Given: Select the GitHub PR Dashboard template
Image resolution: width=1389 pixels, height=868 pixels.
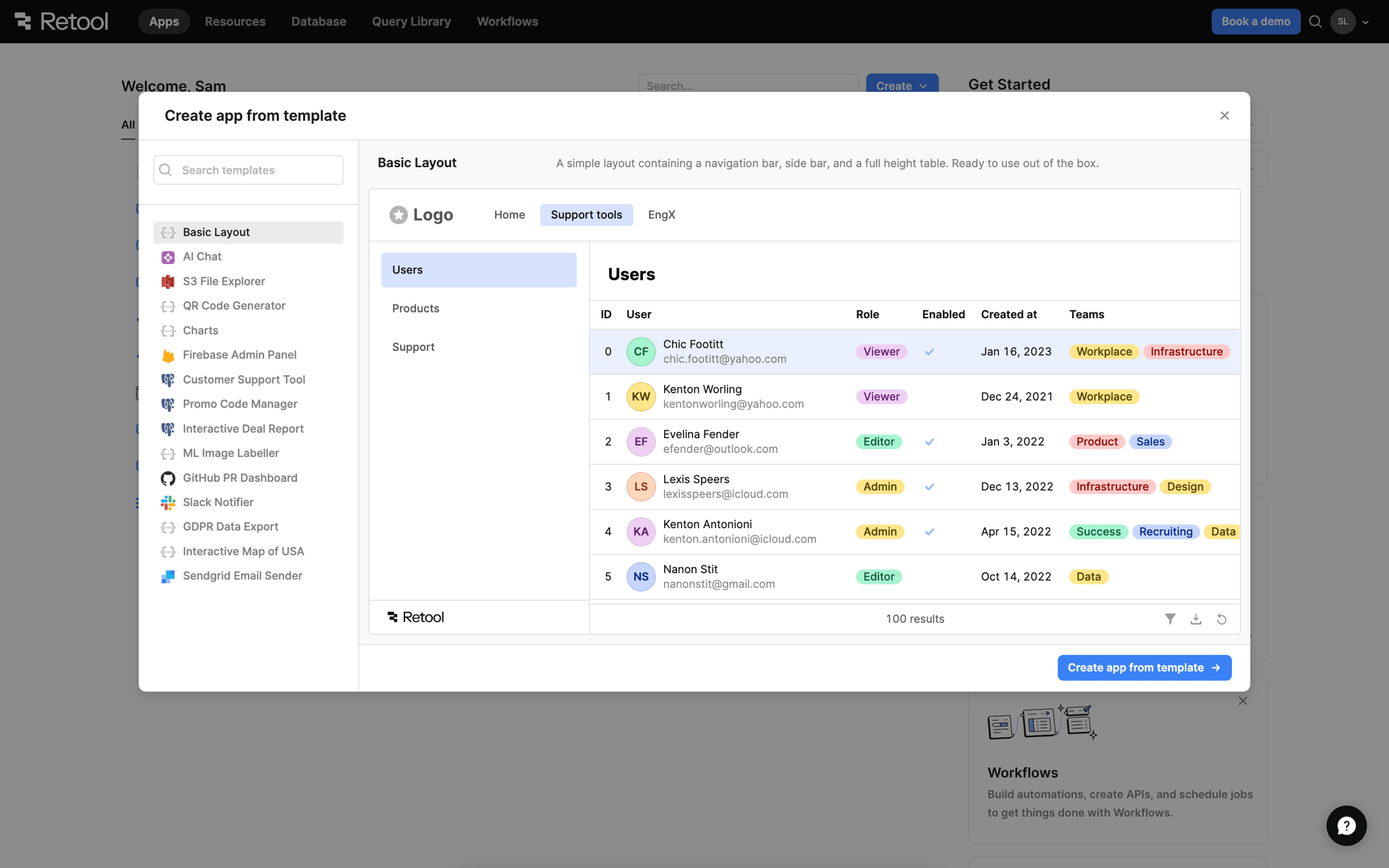Looking at the screenshot, I should click(x=248, y=478).
